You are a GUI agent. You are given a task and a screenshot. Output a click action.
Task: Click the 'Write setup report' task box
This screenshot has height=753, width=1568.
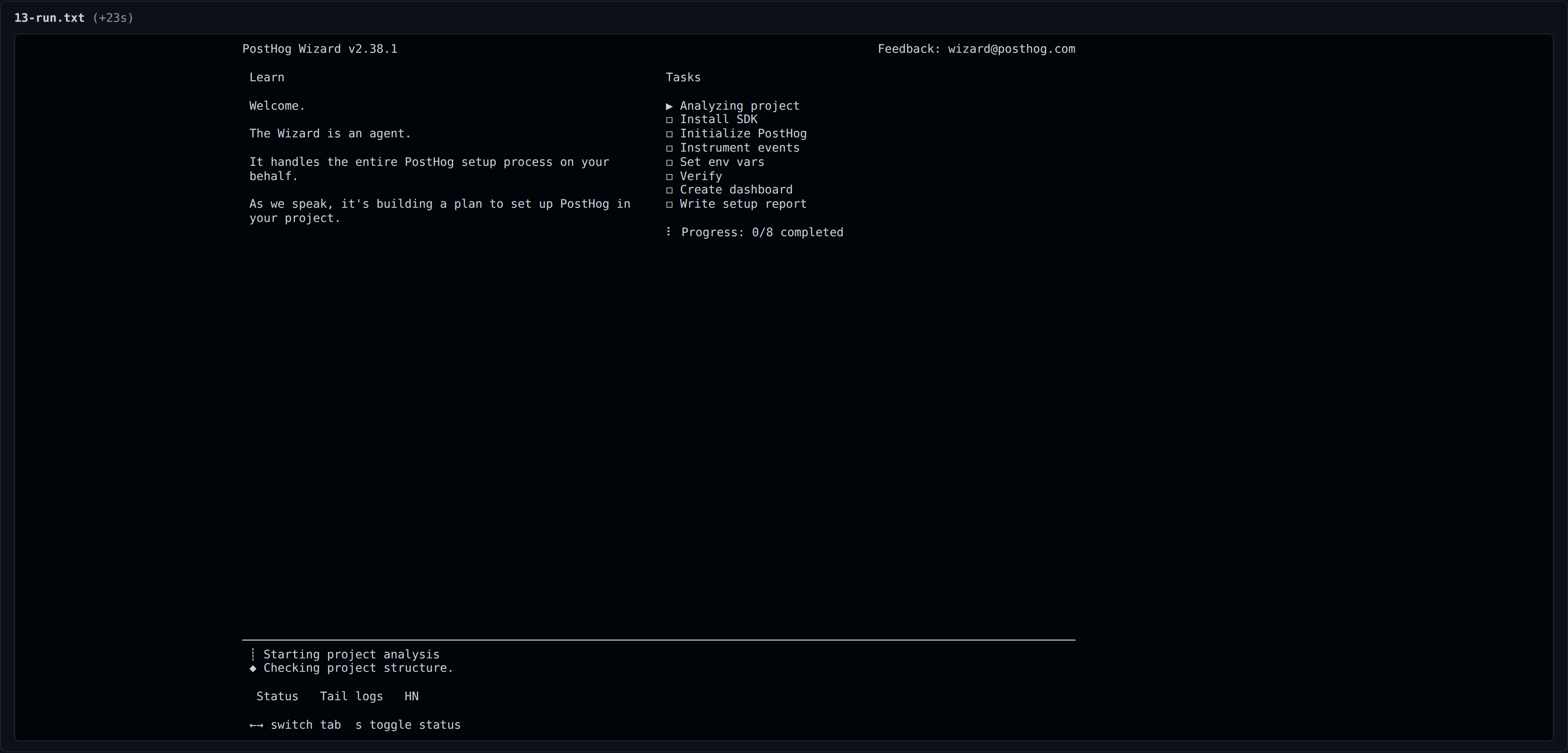(x=669, y=204)
